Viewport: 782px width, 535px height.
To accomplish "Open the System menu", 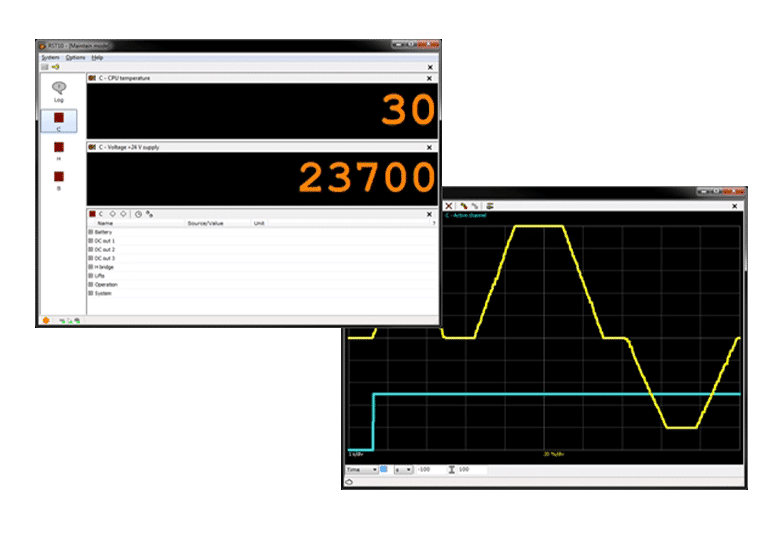I will coord(50,57).
